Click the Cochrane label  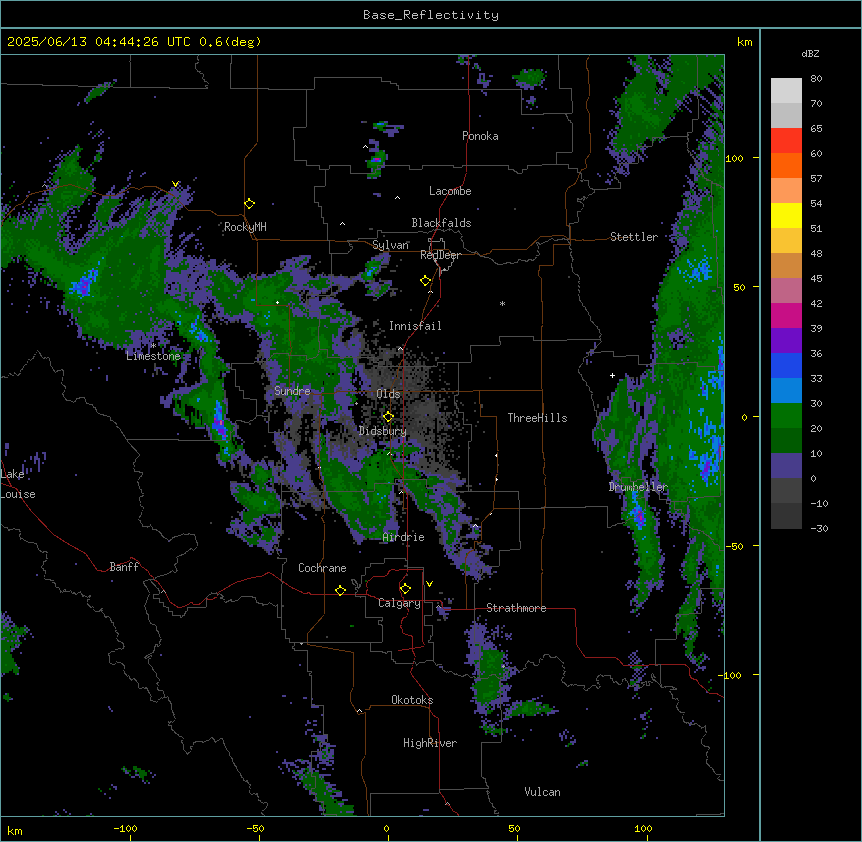[322, 568]
